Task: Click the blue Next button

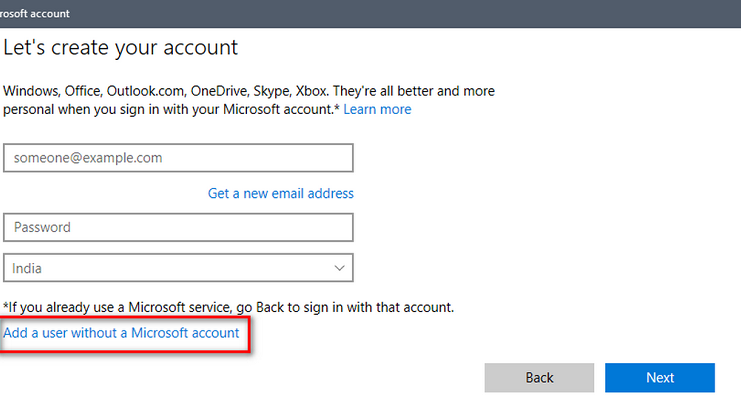Action: click(660, 378)
